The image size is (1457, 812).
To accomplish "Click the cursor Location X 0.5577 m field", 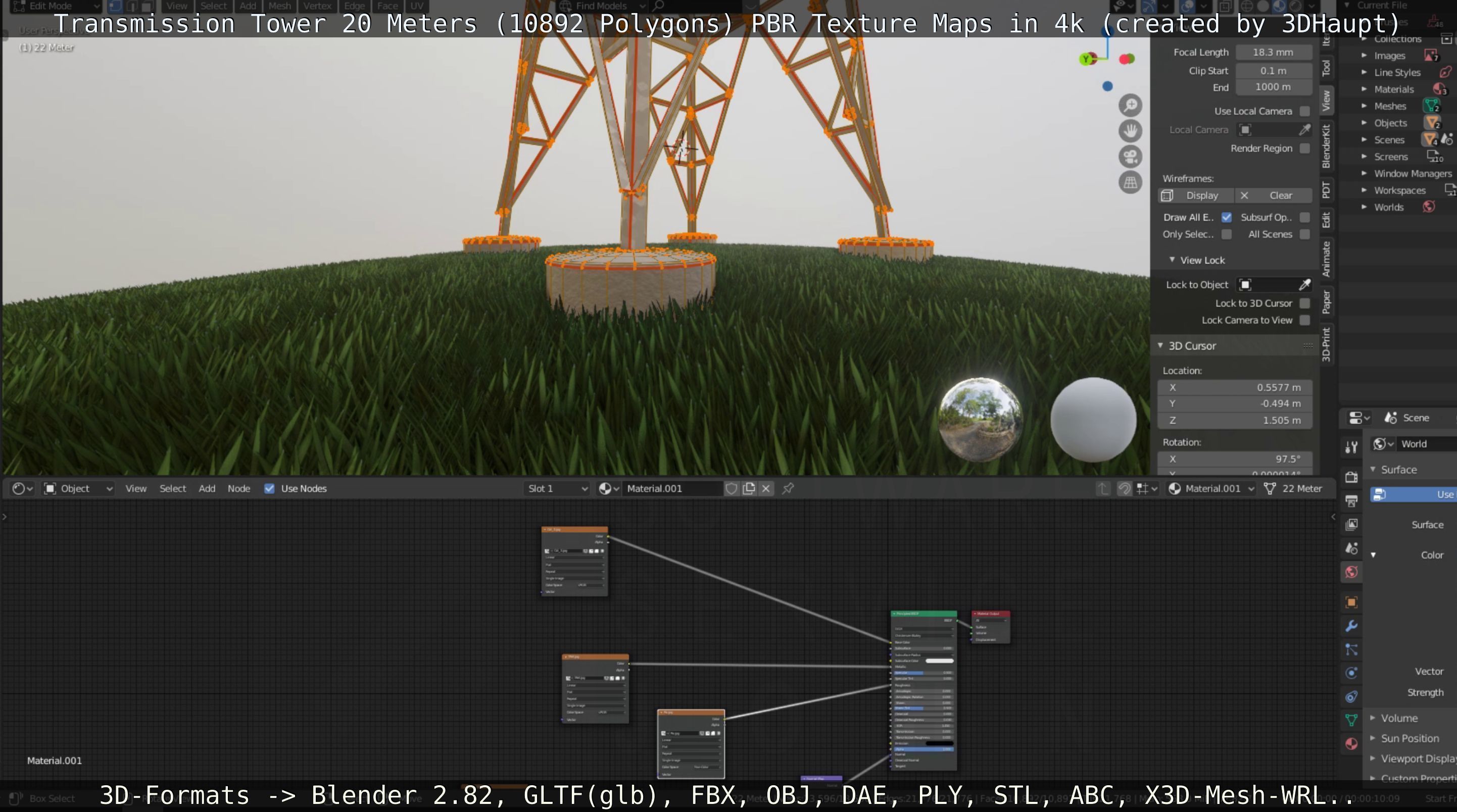I will (1235, 387).
